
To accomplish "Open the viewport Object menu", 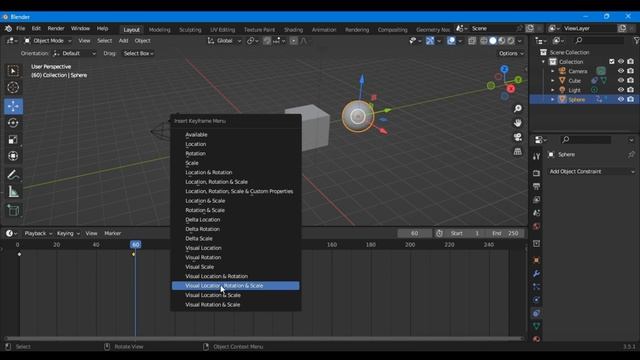I will pos(142,41).
